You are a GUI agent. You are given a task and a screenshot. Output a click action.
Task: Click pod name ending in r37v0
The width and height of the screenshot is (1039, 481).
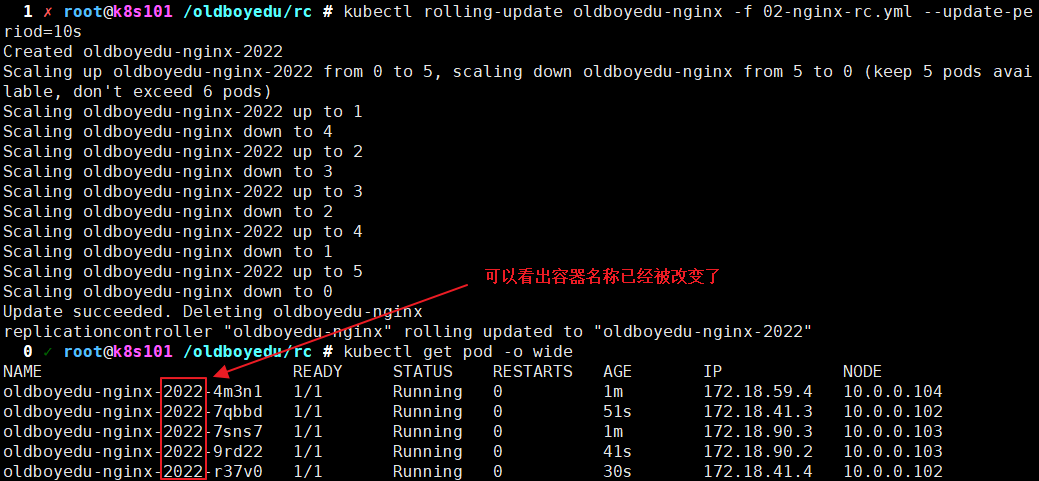(x=133, y=472)
